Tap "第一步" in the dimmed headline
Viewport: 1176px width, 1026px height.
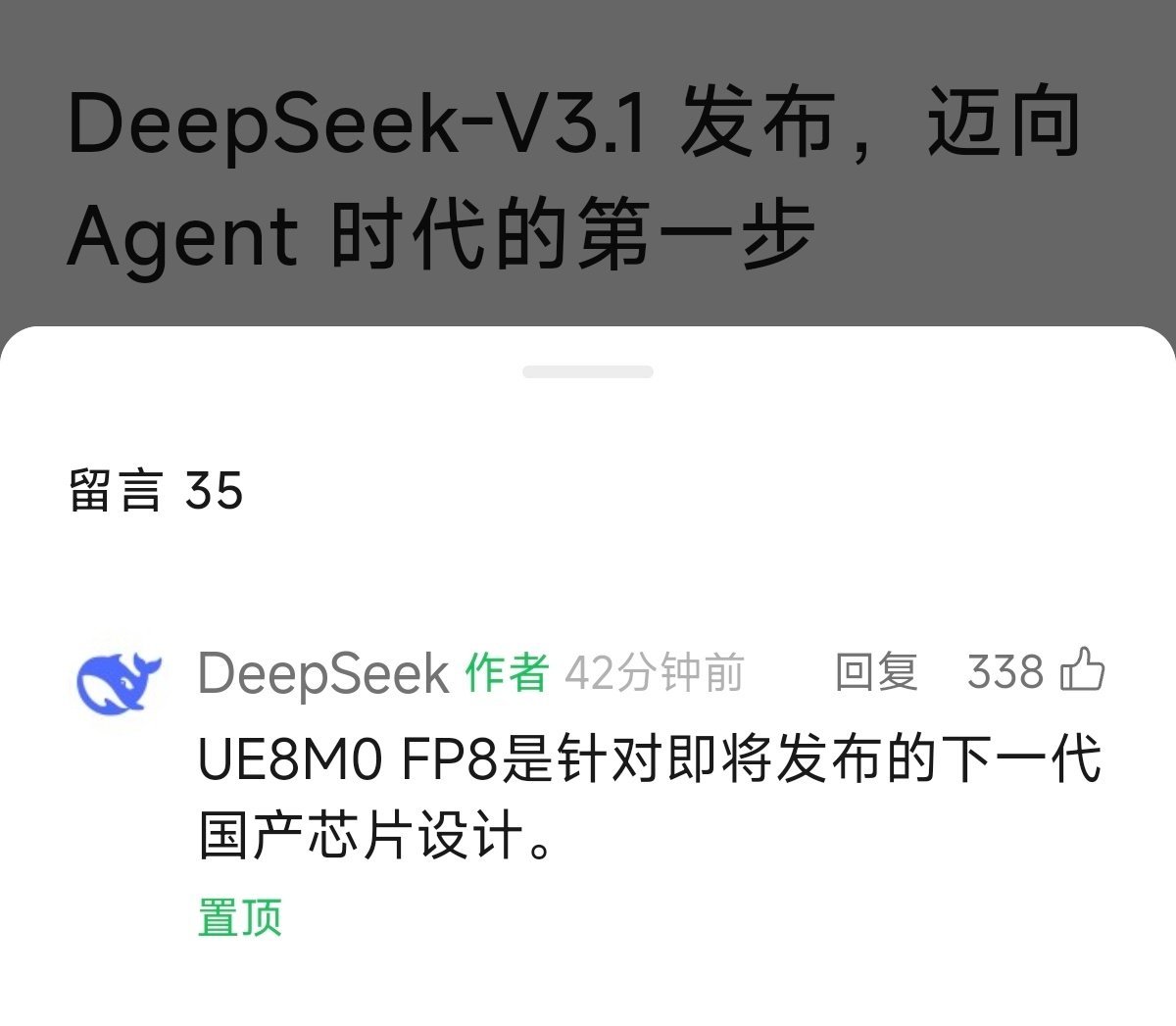click(x=696, y=234)
